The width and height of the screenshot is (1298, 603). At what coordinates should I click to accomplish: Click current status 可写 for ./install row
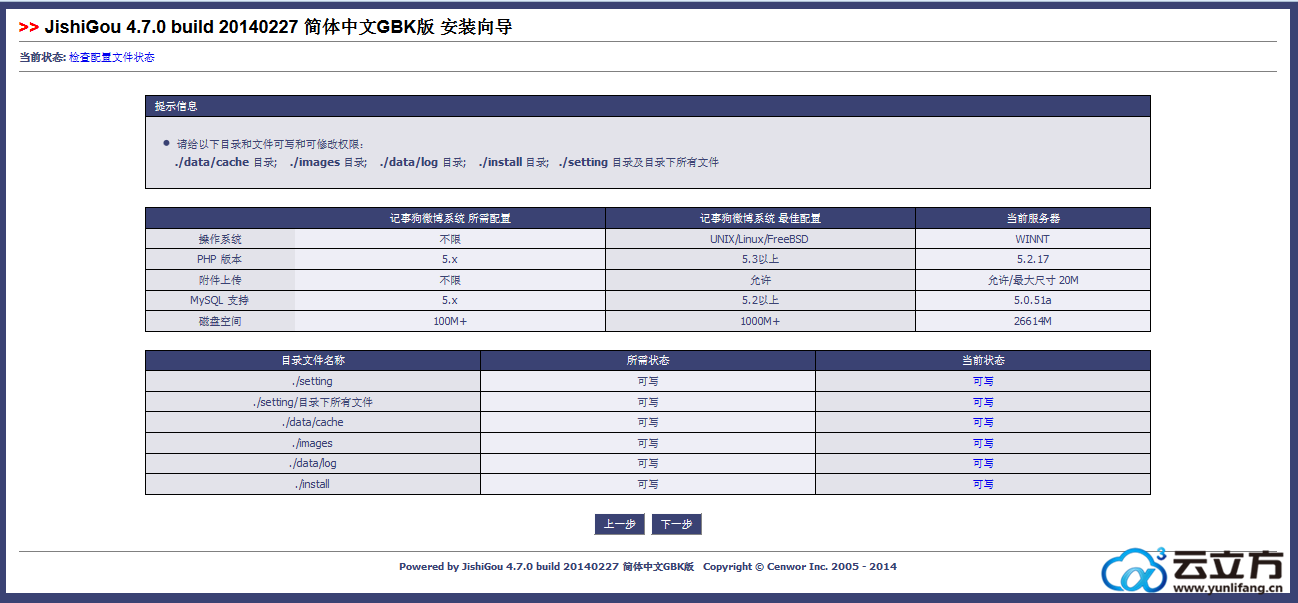pyautogui.click(x=983, y=484)
